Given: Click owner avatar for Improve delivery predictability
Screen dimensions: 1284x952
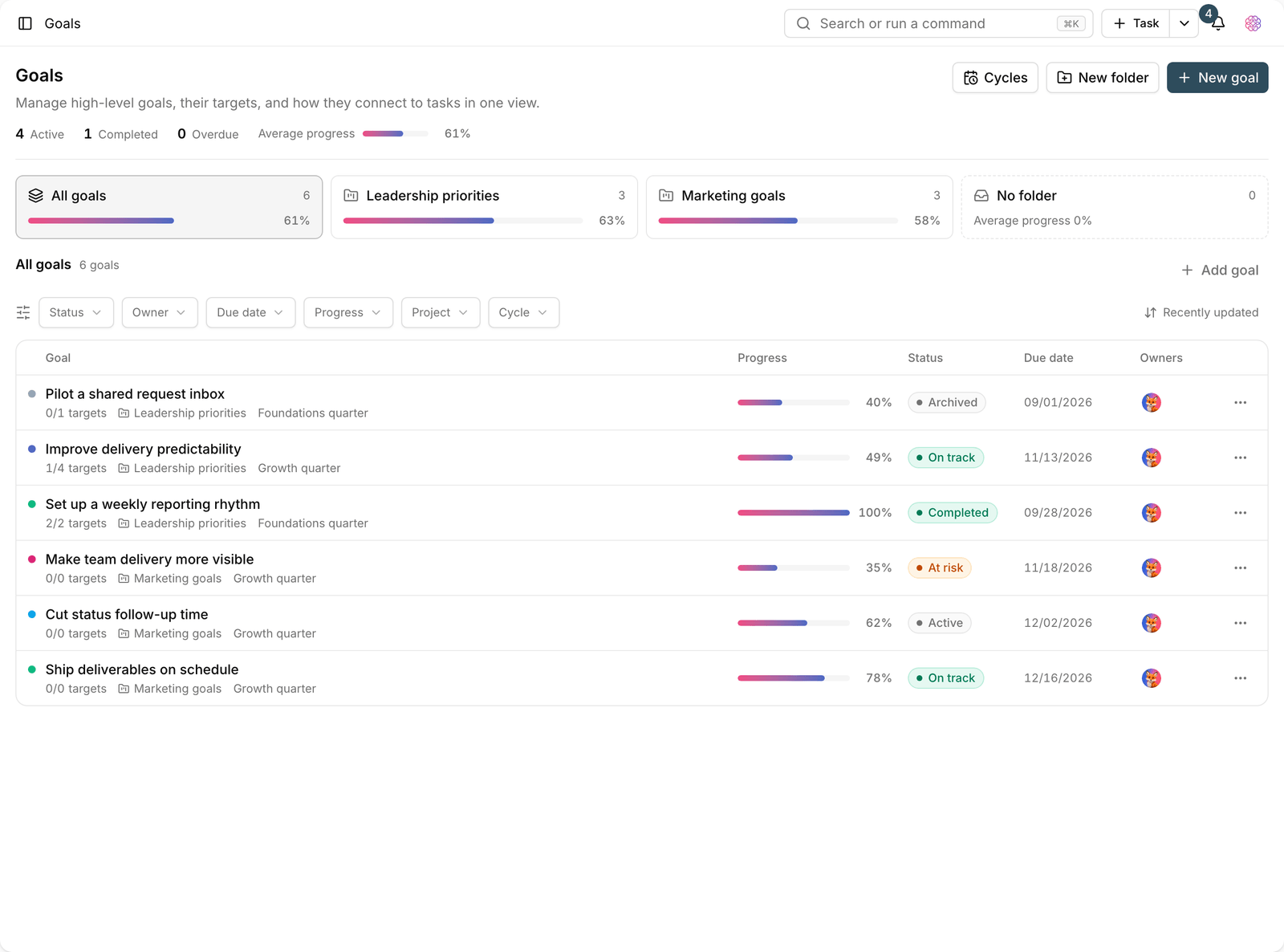Looking at the screenshot, I should click(1152, 458).
